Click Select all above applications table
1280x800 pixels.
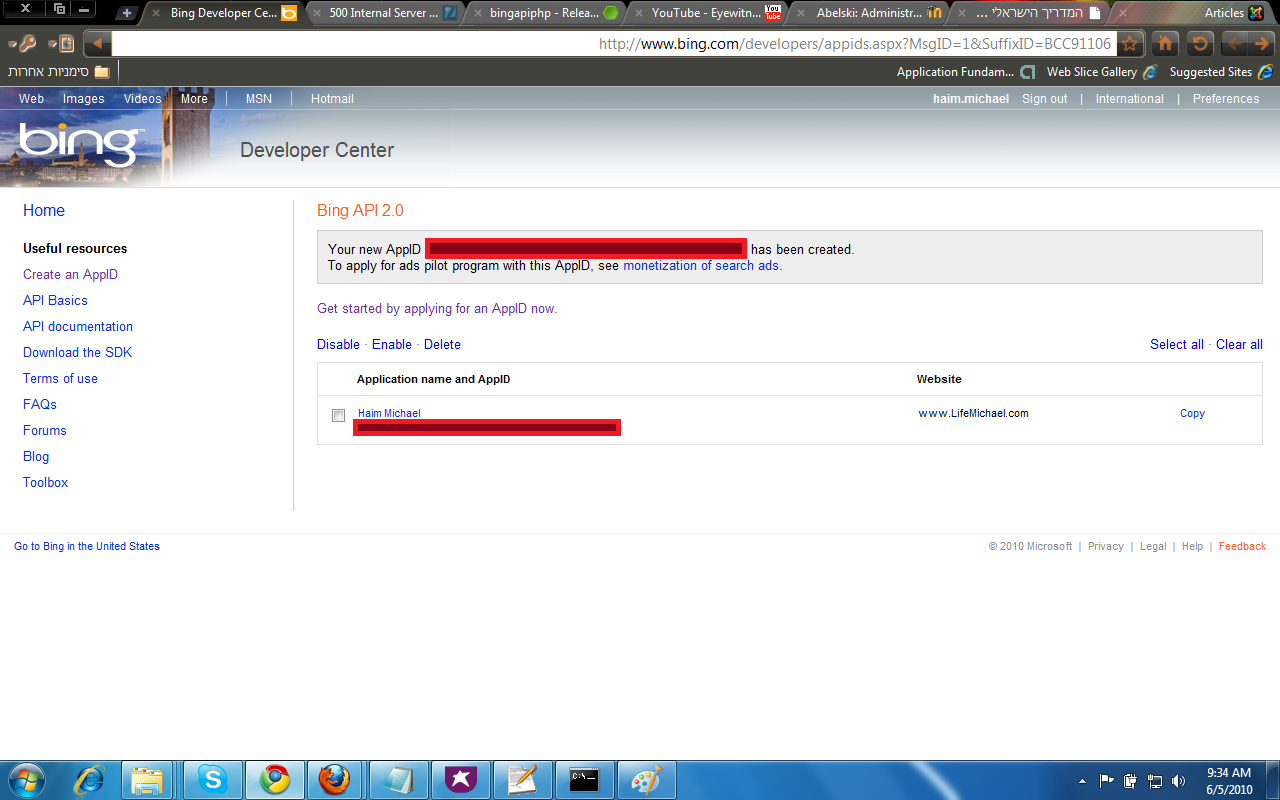pyautogui.click(x=1176, y=344)
